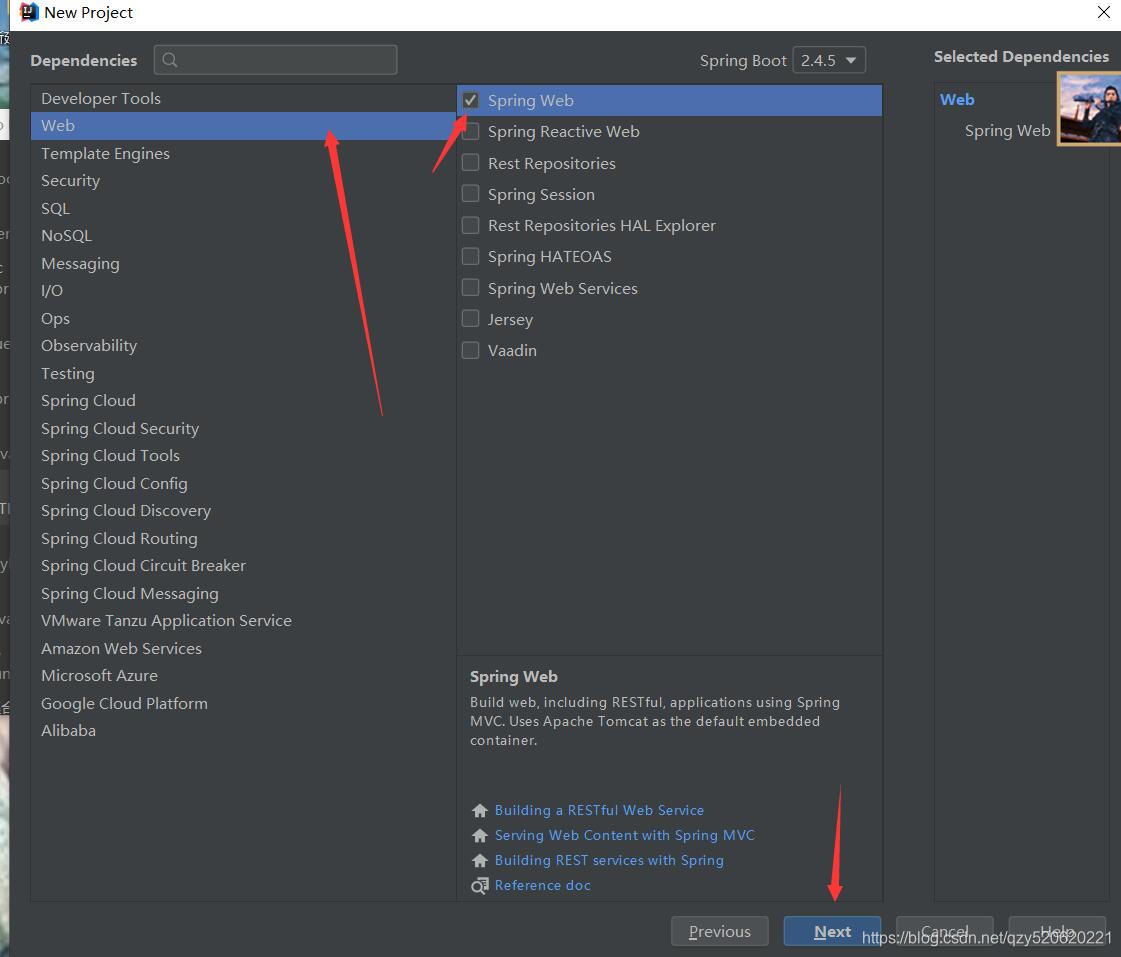
Task: Select Spring Cloud Tools category
Action: pyautogui.click(x=243, y=456)
